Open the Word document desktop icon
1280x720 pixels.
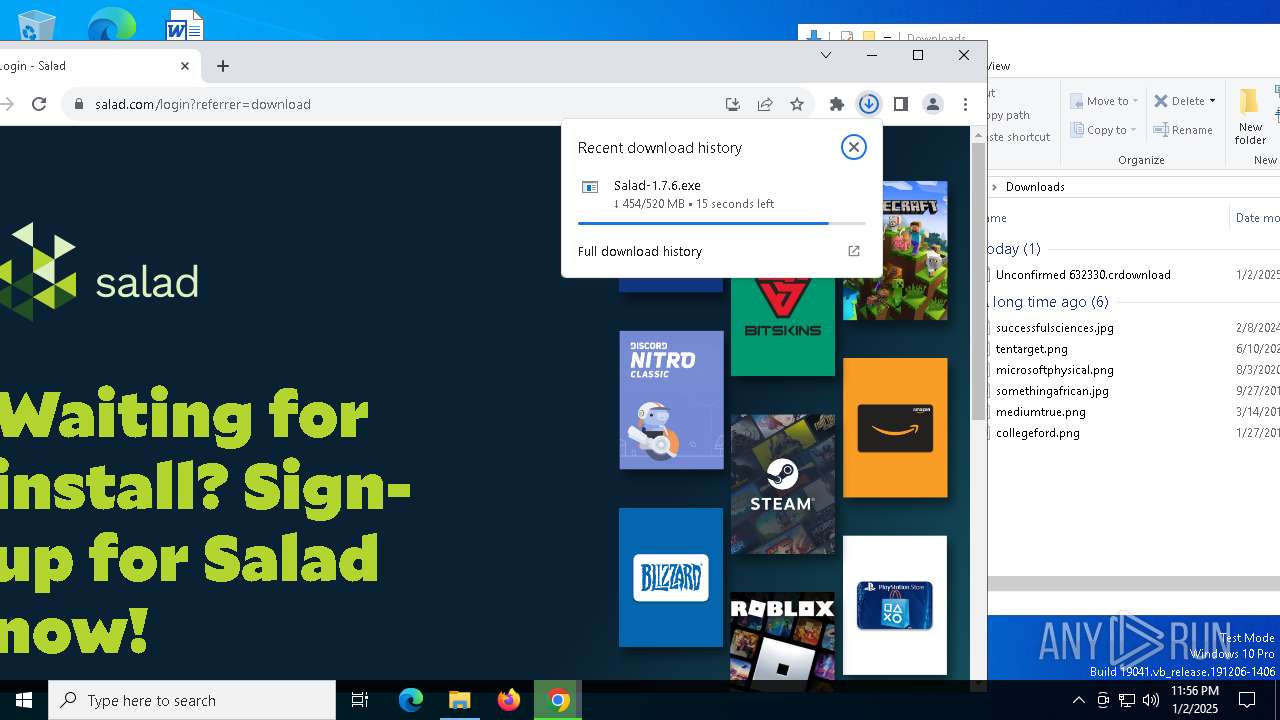[x=185, y=24]
